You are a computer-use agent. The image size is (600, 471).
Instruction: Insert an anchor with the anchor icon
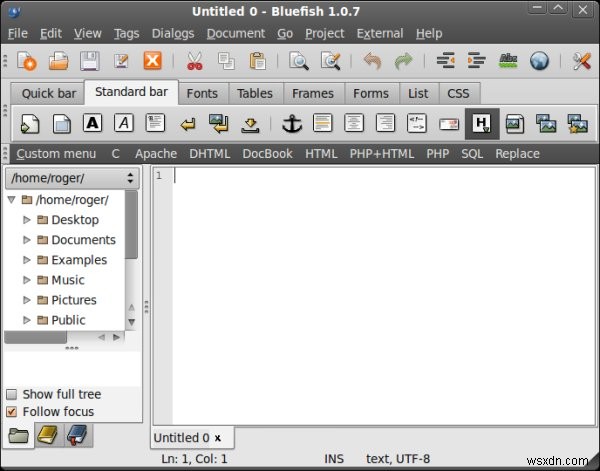tap(292, 124)
